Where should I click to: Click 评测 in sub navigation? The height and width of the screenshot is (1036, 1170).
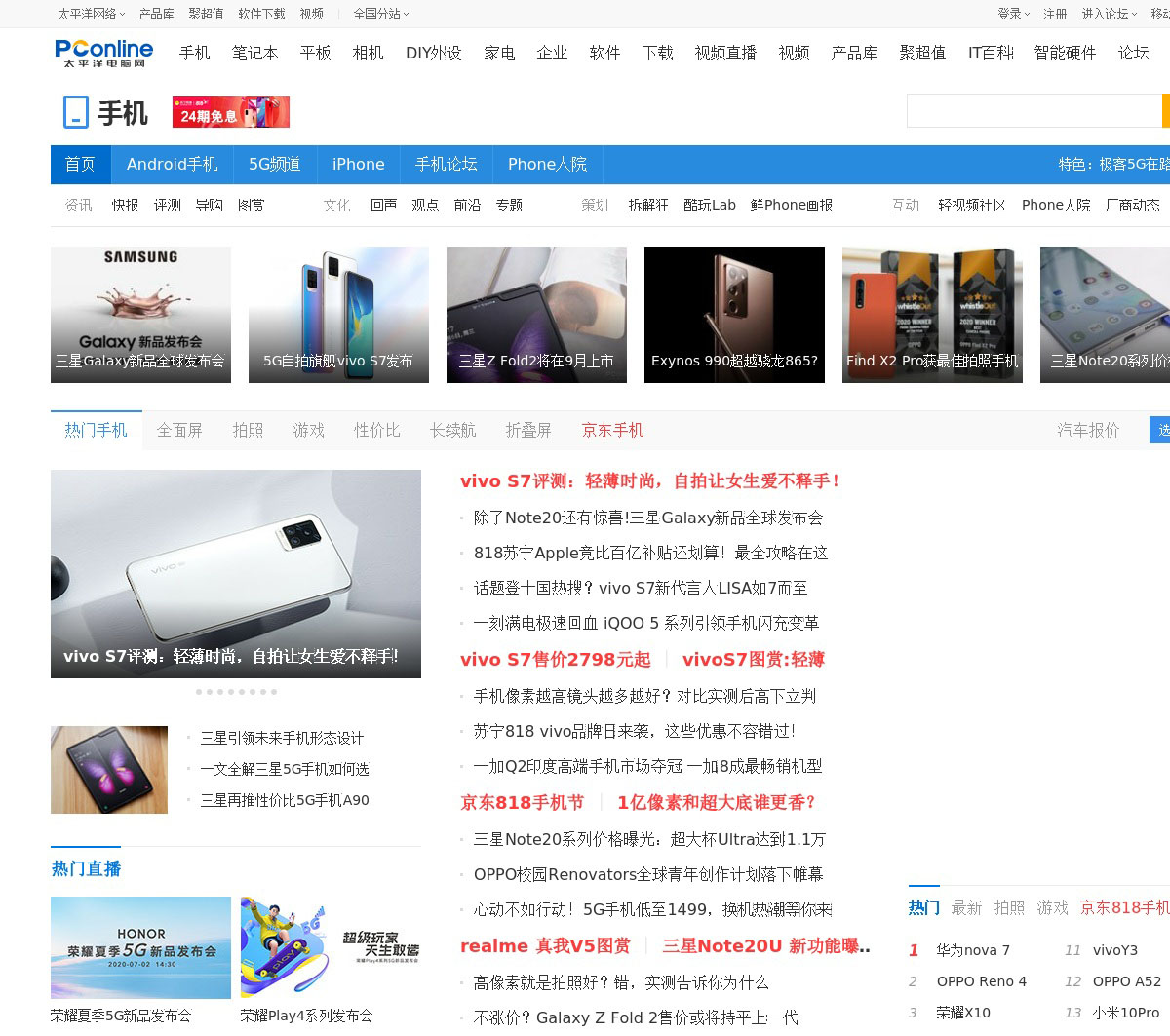[167, 206]
